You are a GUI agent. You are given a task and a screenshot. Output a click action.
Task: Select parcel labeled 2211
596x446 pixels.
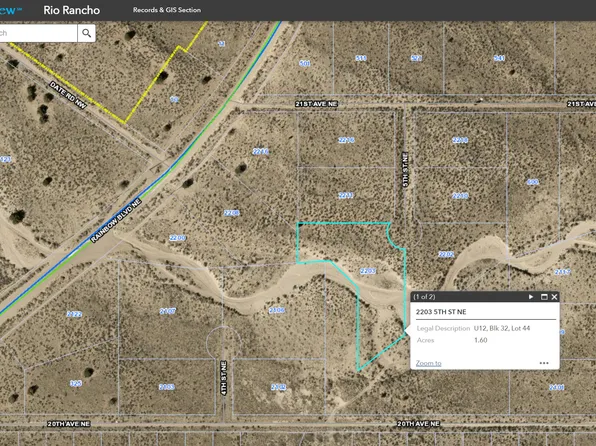(346, 195)
